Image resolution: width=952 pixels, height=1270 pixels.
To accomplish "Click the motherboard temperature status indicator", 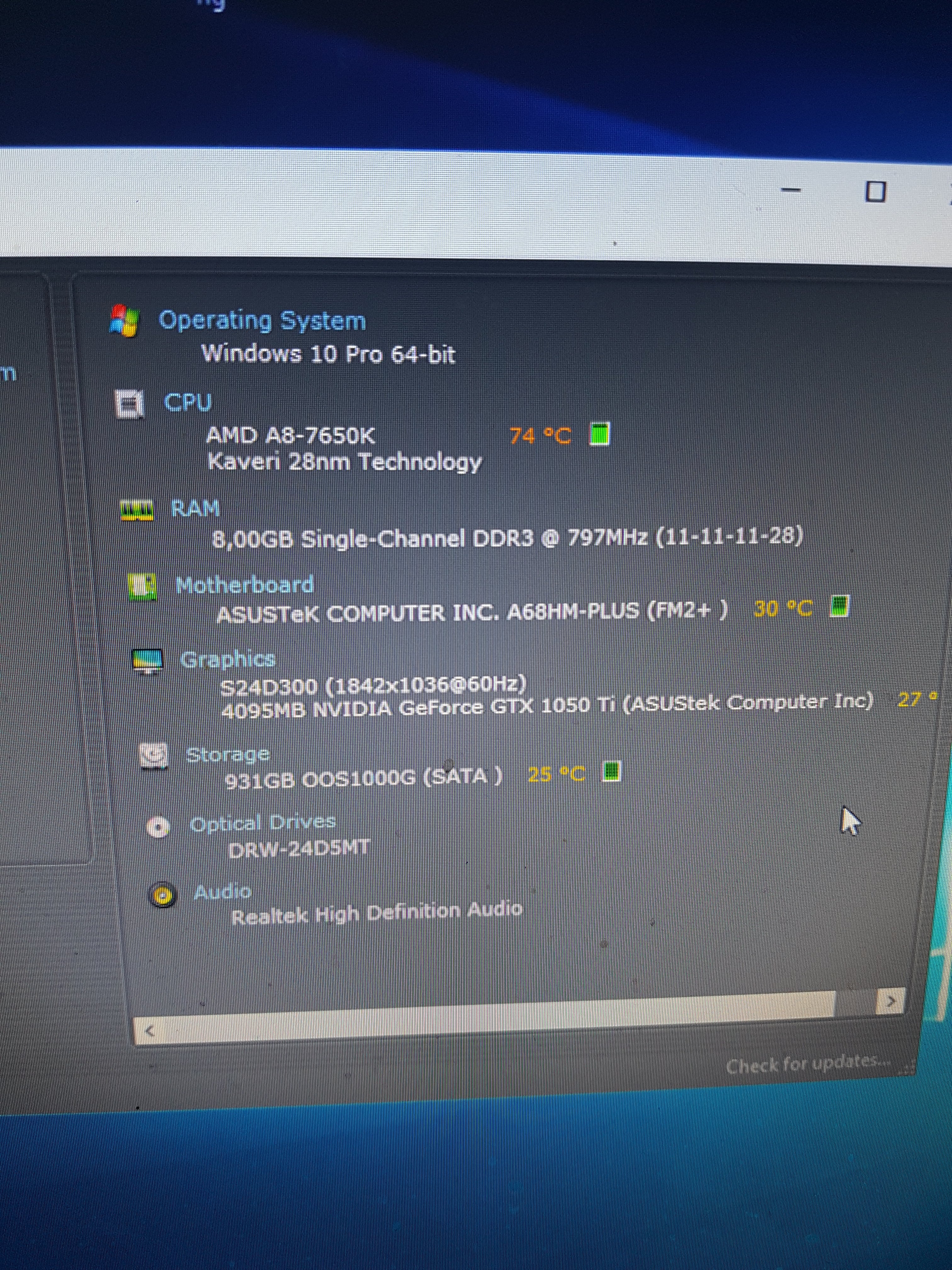I will (x=840, y=606).
